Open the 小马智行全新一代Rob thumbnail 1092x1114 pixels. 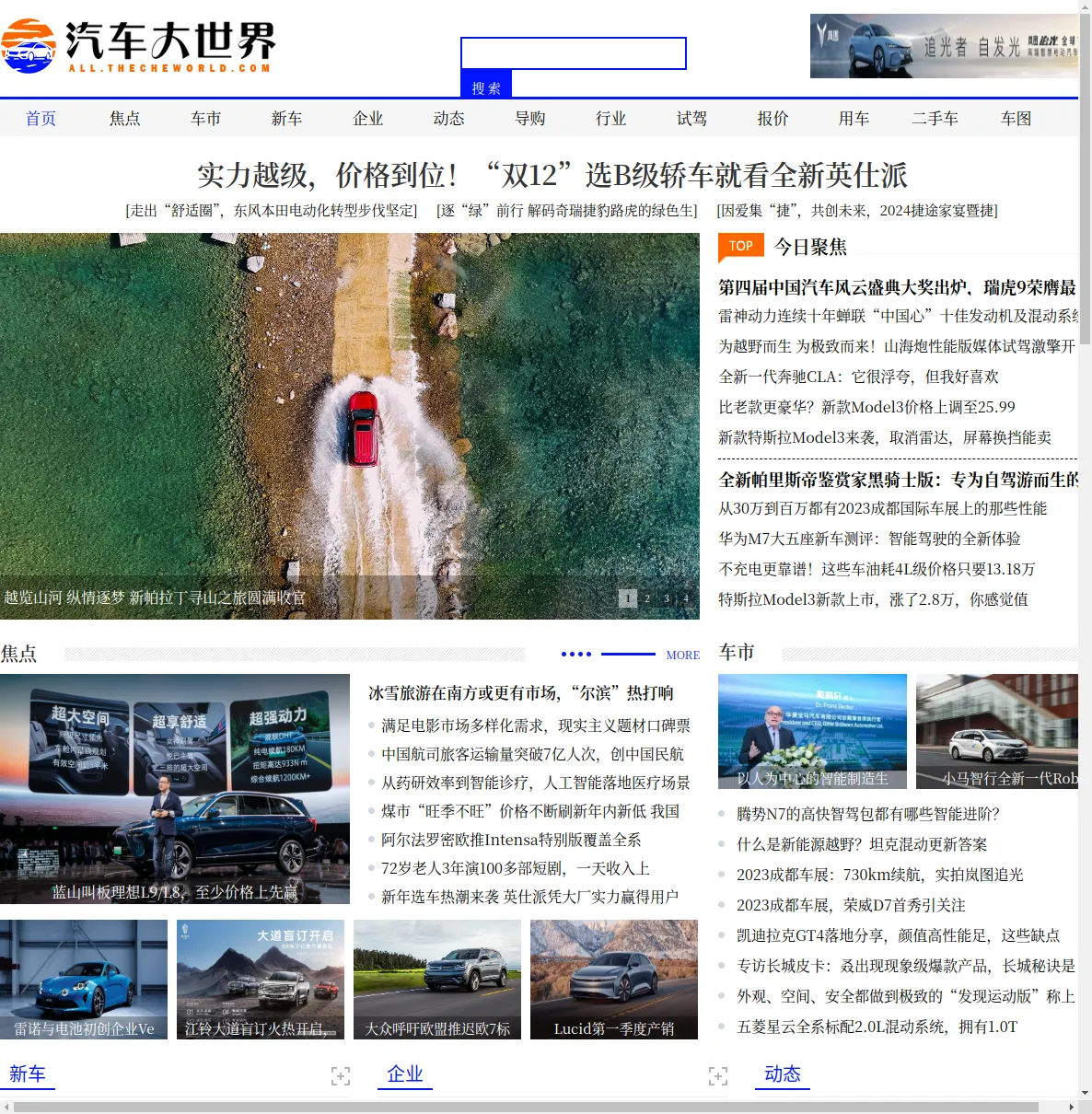[x=997, y=731]
